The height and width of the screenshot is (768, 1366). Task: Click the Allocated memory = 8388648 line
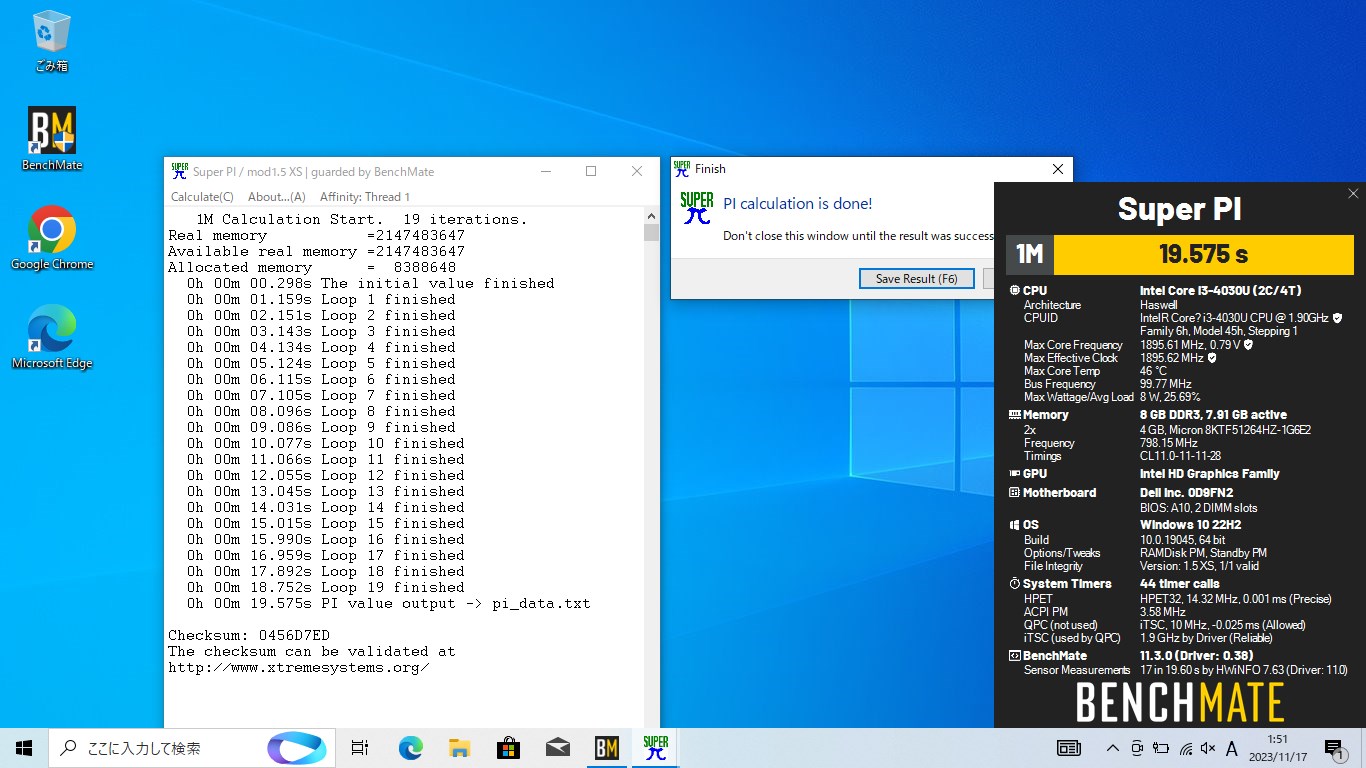(x=312, y=267)
